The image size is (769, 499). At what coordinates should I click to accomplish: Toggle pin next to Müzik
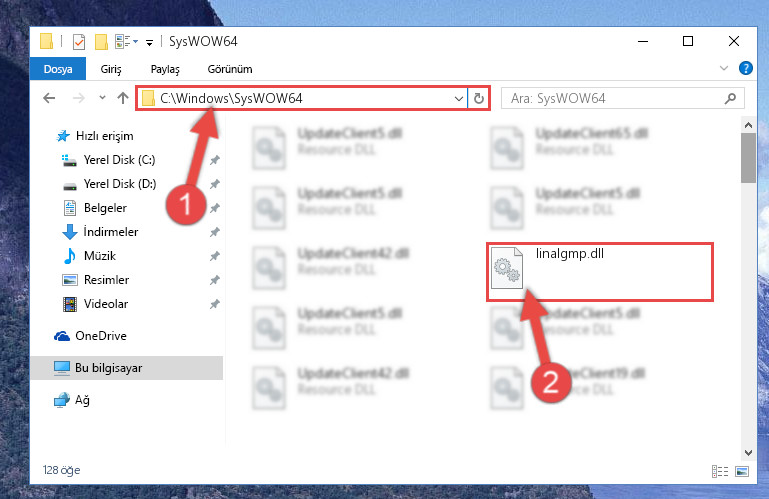[x=214, y=256]
